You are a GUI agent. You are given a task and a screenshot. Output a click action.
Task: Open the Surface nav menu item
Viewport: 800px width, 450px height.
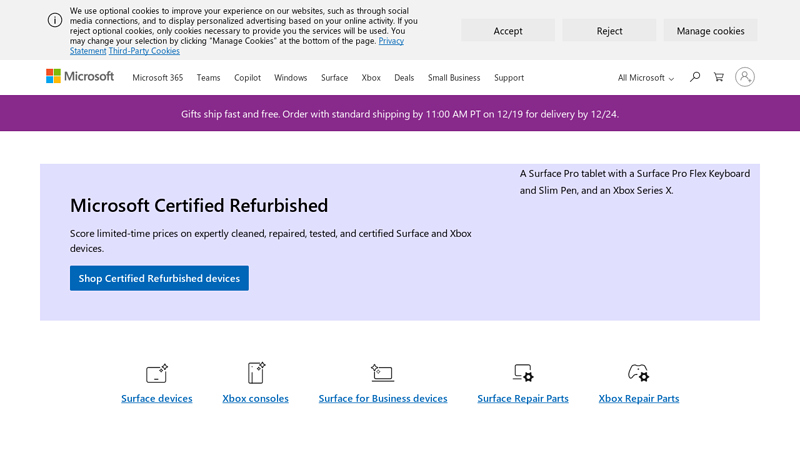335,78
